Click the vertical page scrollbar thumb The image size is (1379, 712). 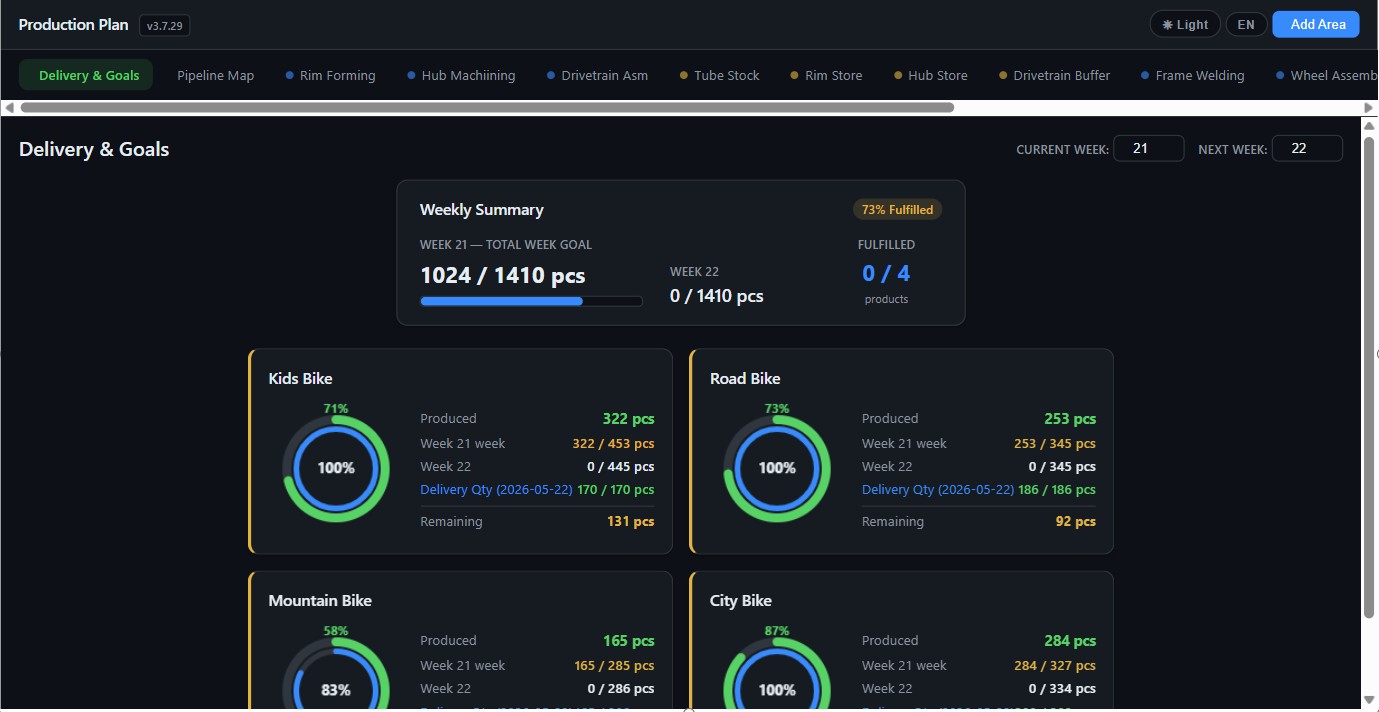coord(1369,378)
